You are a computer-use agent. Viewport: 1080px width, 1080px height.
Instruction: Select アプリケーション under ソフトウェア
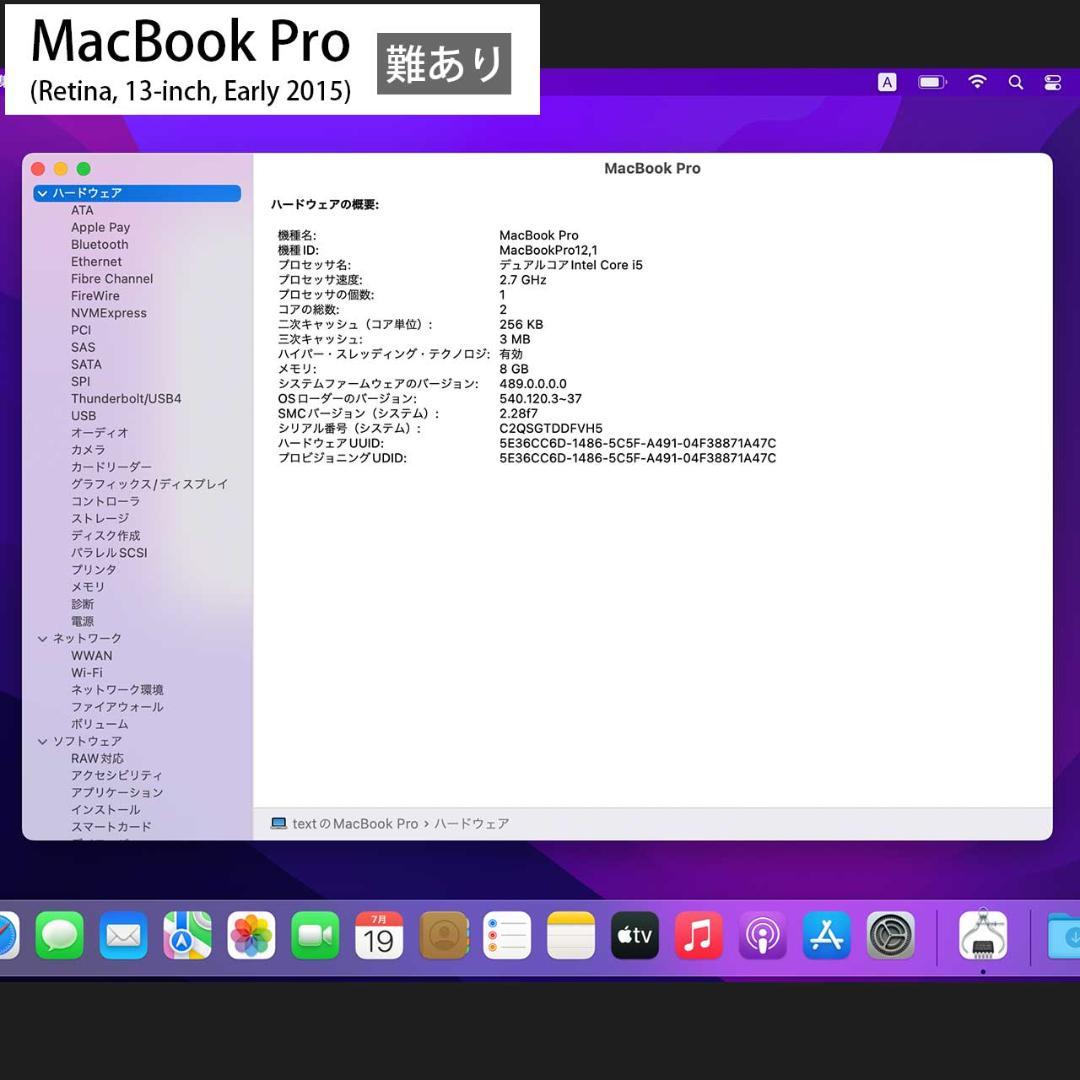coord(117,793)
